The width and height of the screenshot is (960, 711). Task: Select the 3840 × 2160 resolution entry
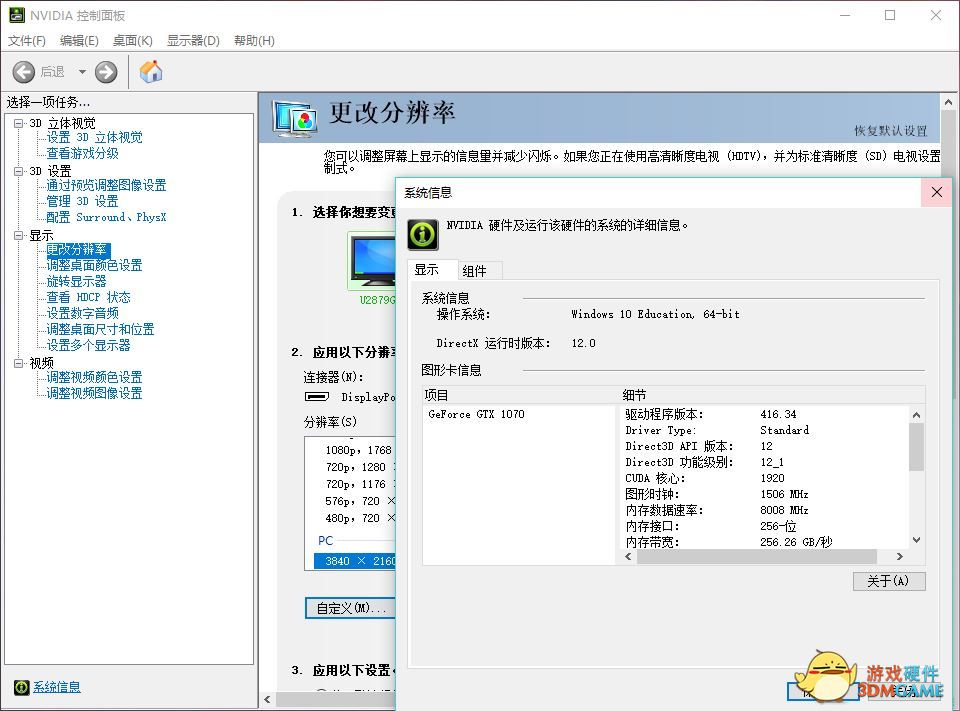click(x=355, y=561)
